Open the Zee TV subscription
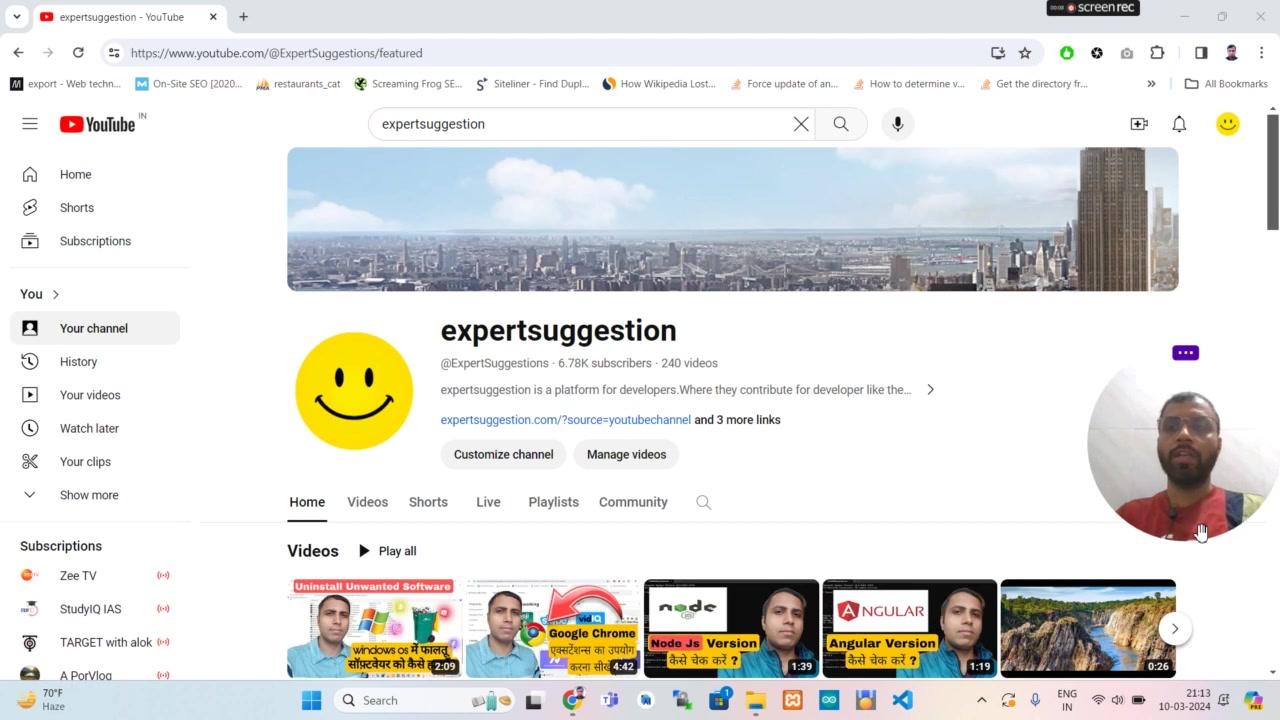1280x720 pixels. (x=95, y=576)
